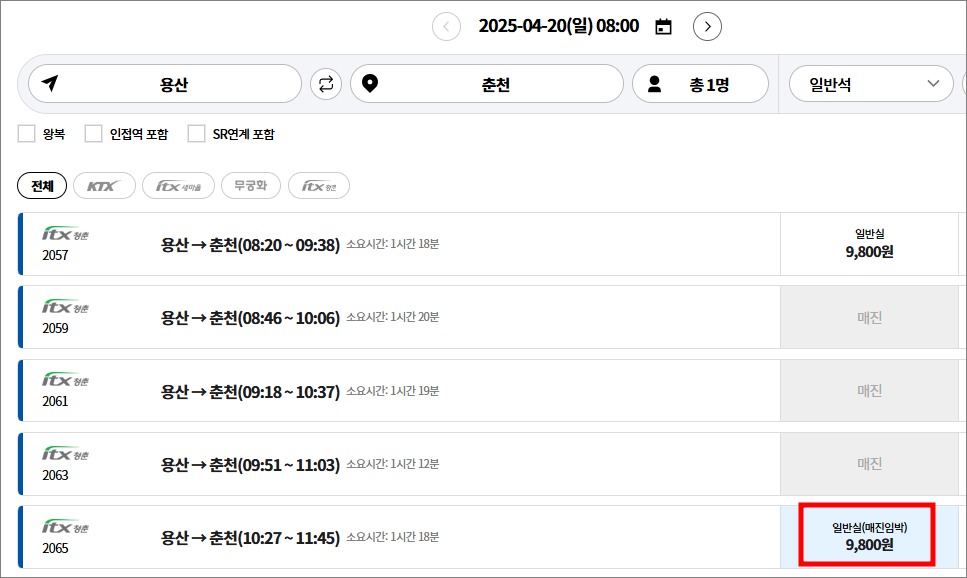967x578 pixels.
Task: Click the passenger icon next to 총 1명
Action: tap(655, 83)
